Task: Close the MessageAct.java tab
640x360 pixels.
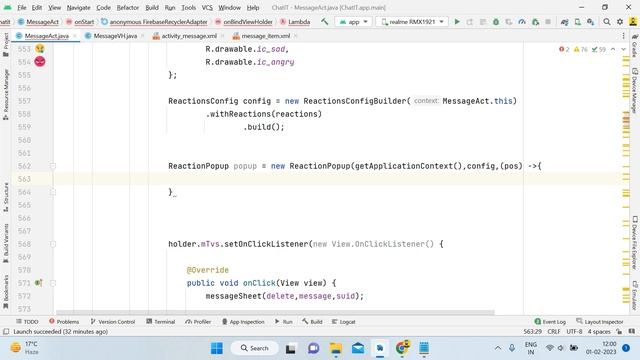Action: tap(75, 36)
